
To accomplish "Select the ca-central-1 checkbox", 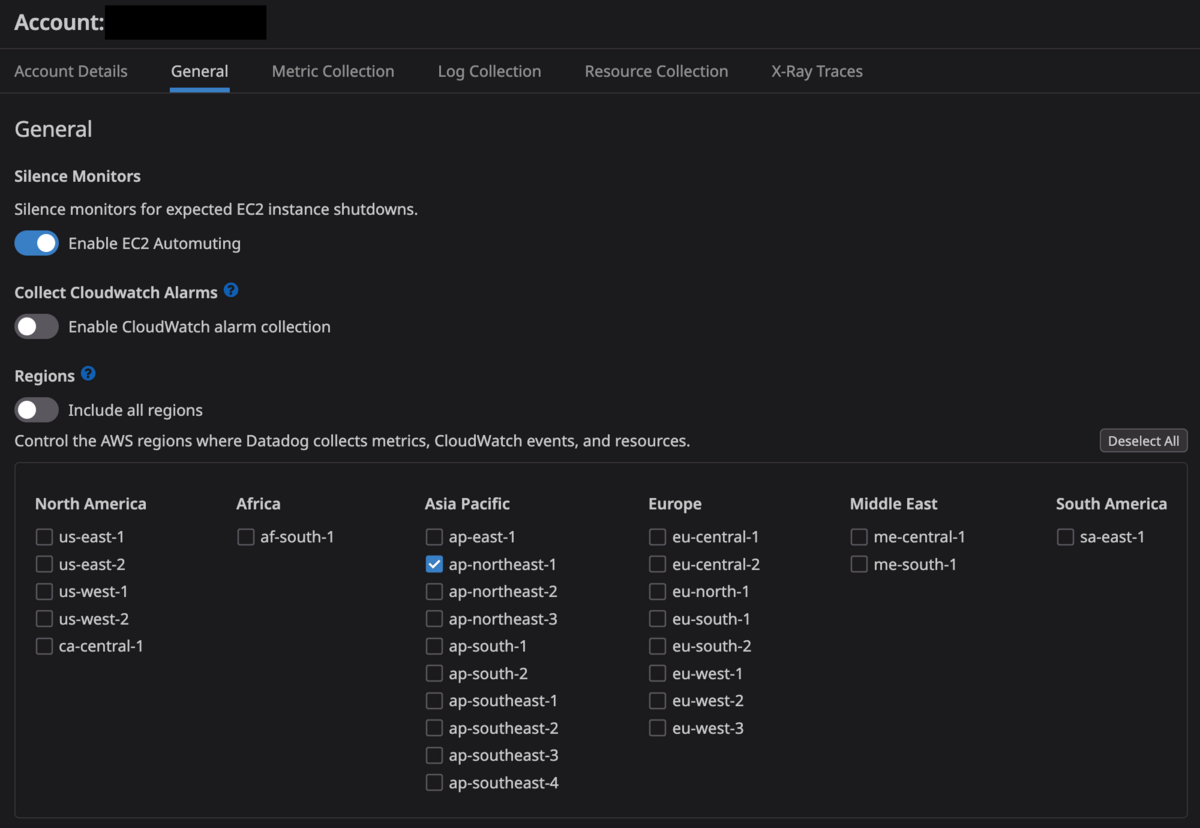I will tap(44, 646).
